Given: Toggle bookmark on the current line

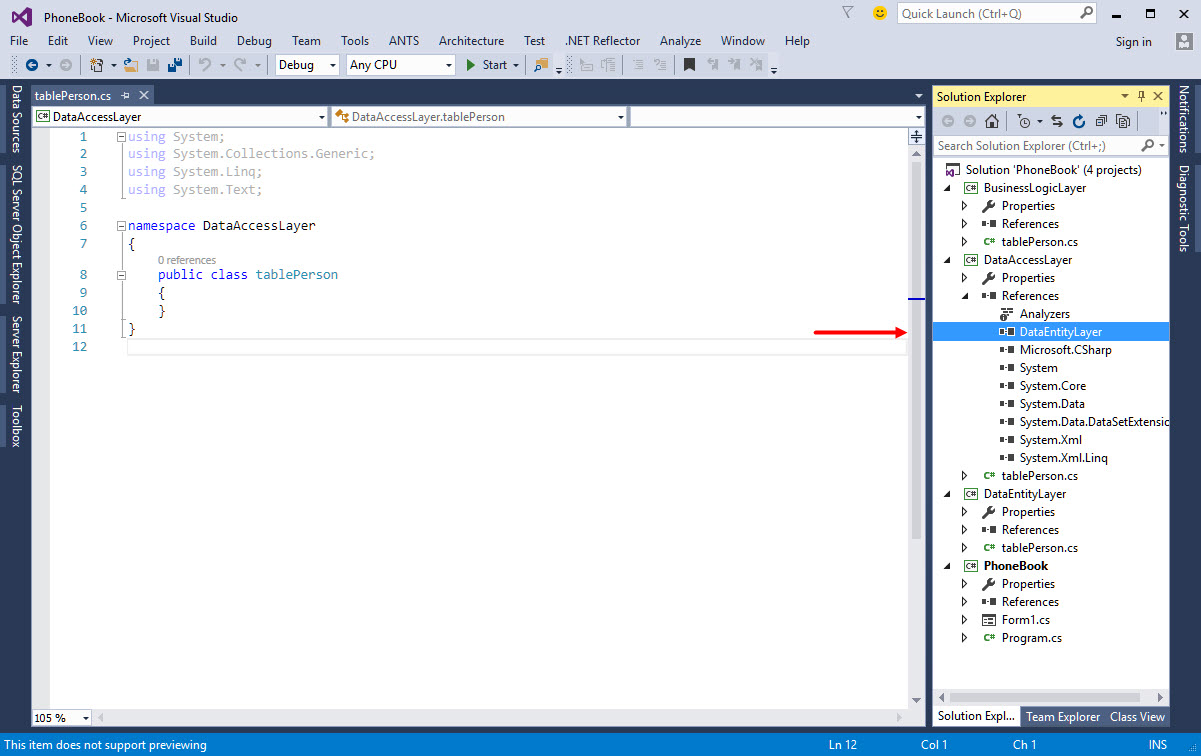Looking at the screenshot, I should pos(689,65).
